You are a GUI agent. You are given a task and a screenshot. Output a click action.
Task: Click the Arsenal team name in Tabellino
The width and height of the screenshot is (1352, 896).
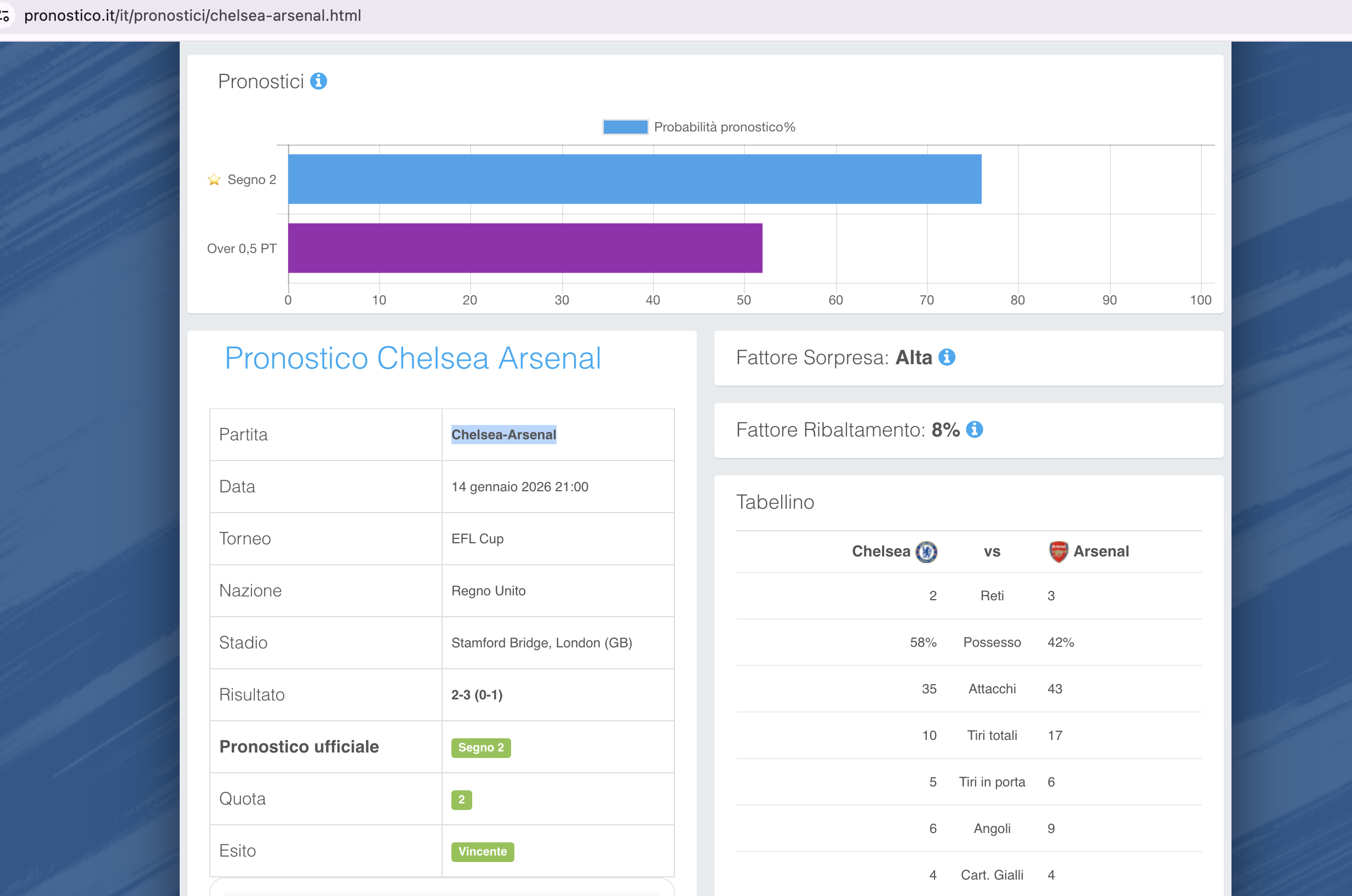[1101, 552]
